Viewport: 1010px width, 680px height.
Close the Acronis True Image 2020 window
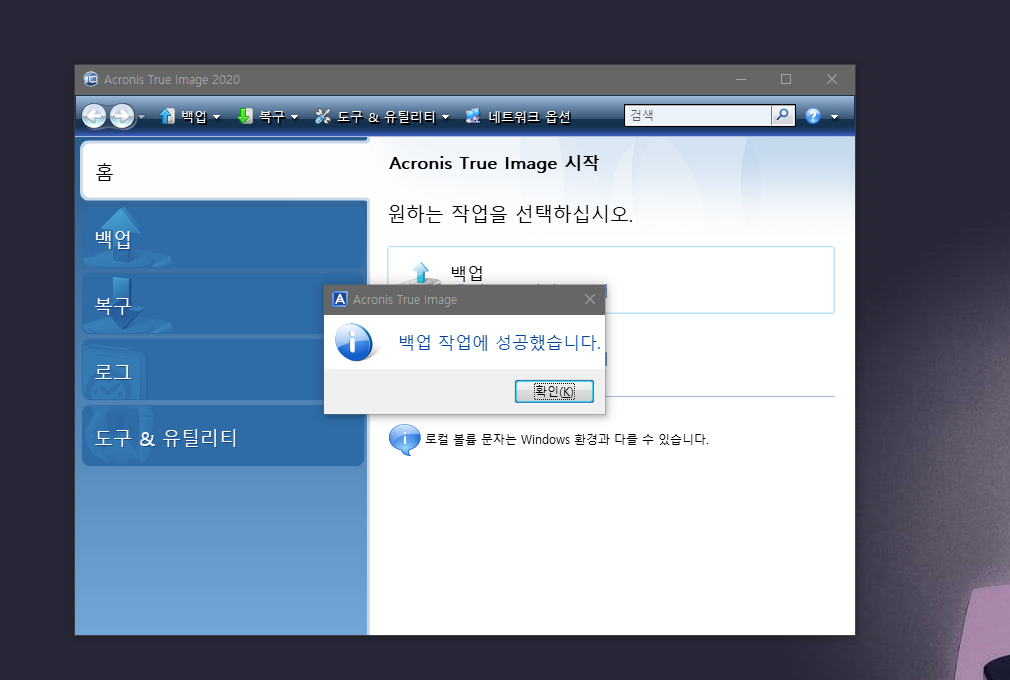[832, 79]
